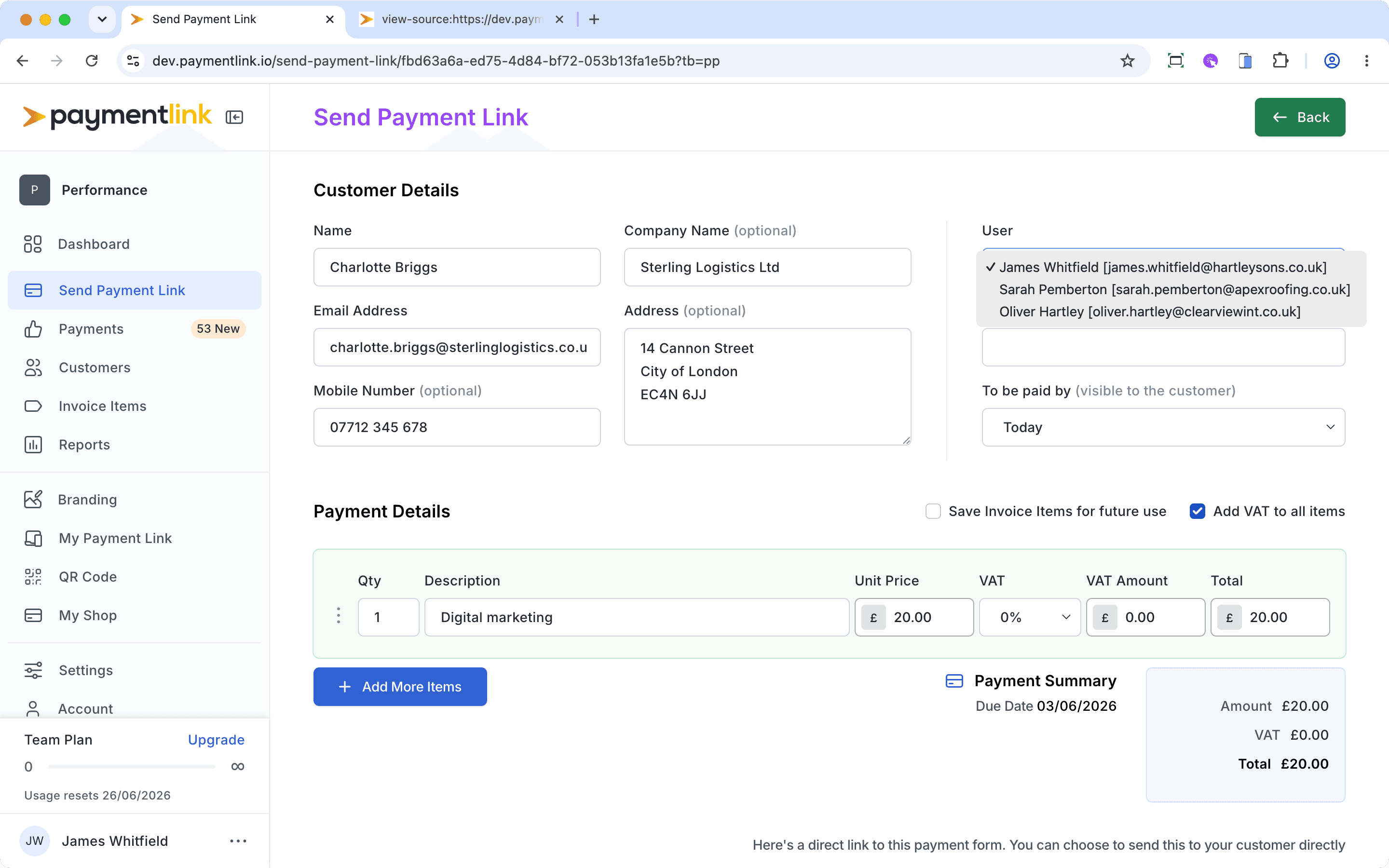This screenshot has height=868, width=1389.
Task: Click the QR Code icon
Action: [x=33, y=576]
